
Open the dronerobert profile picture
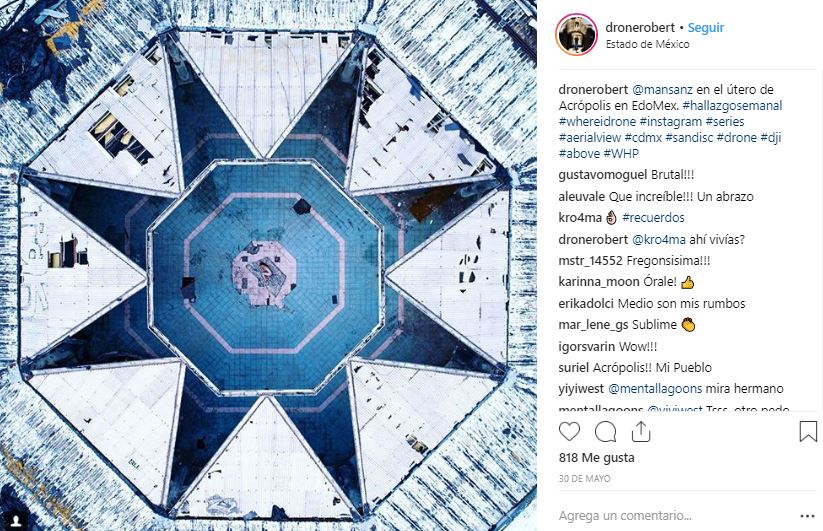(x=576, y=35)
